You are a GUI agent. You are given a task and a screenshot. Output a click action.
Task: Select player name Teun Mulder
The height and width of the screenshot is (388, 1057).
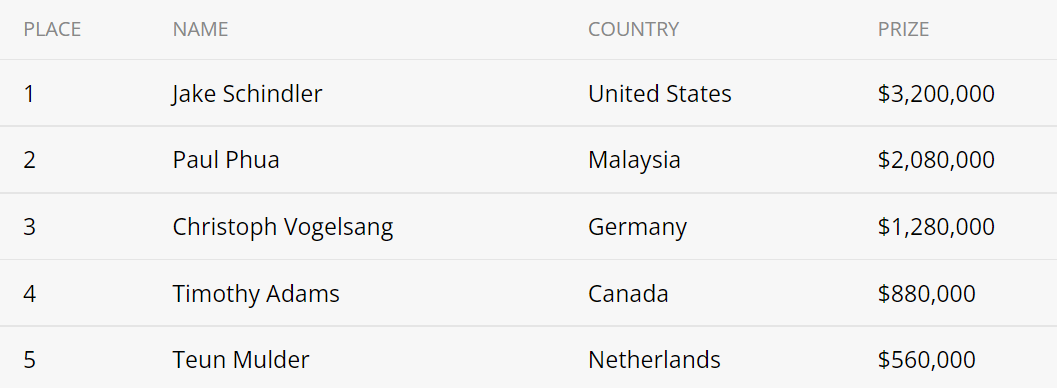241,360
